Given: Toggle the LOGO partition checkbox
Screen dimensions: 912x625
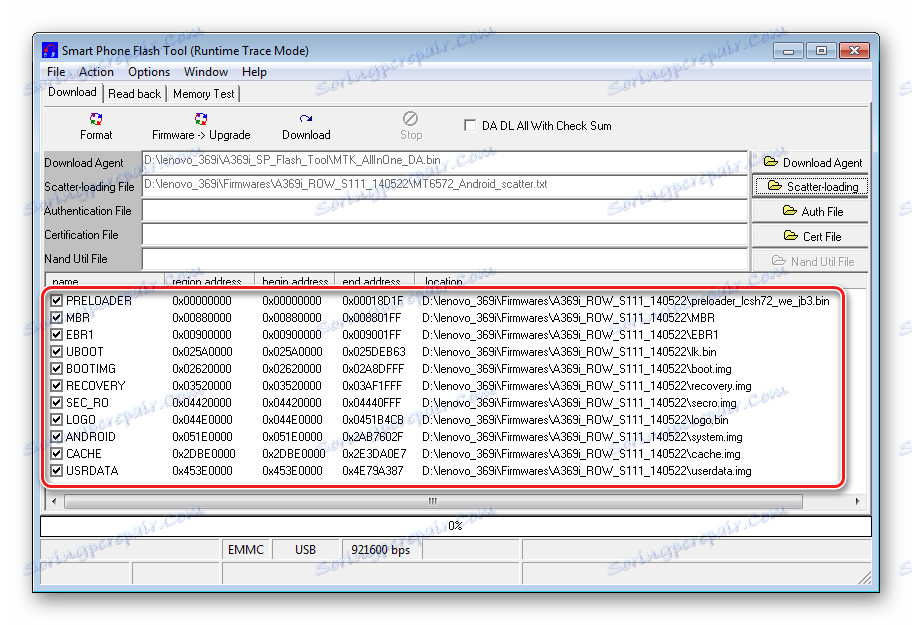Looking at the screenshot, I should [56, 420].
